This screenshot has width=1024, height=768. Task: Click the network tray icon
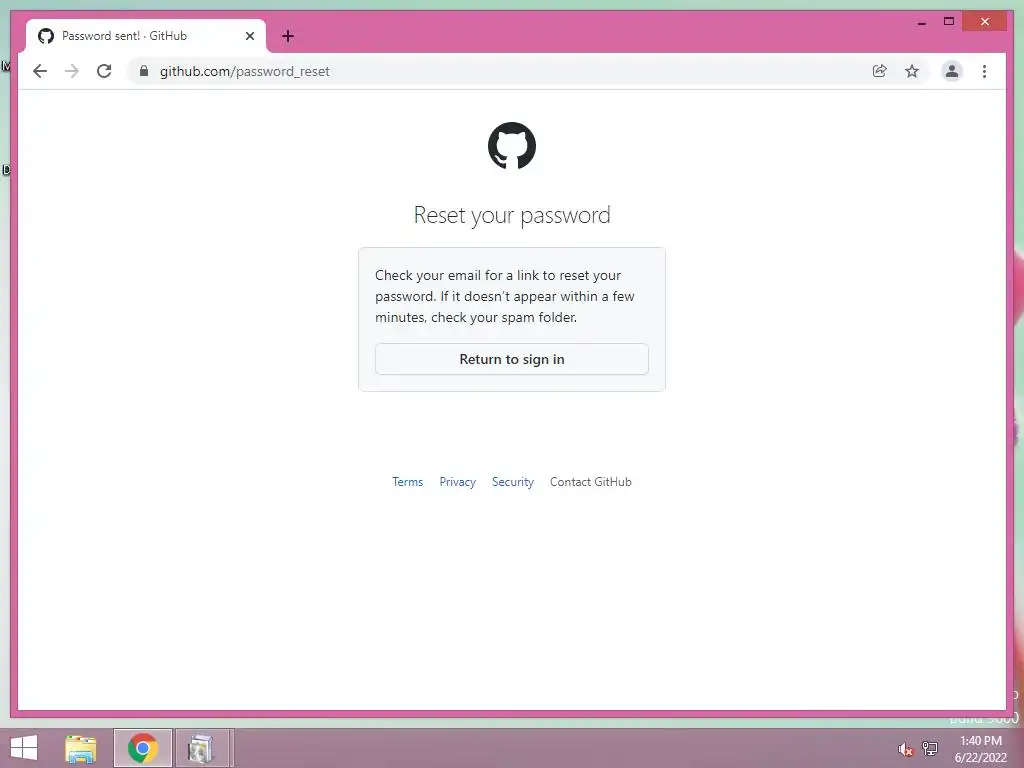point(930,748)
